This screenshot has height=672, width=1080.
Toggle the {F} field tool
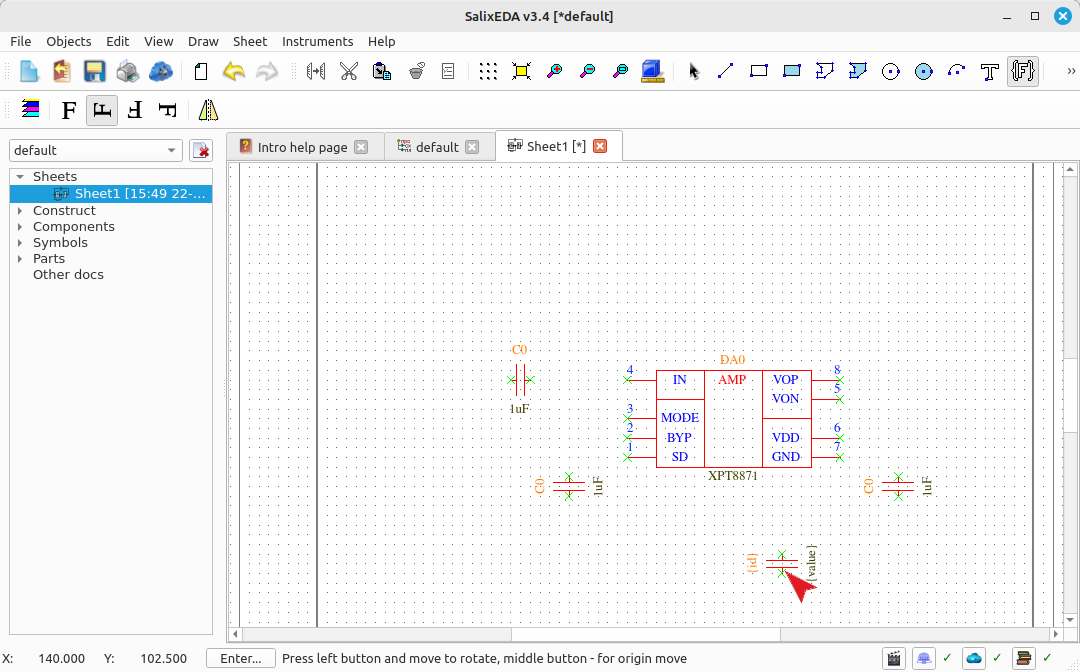[x=1023, y=71]
